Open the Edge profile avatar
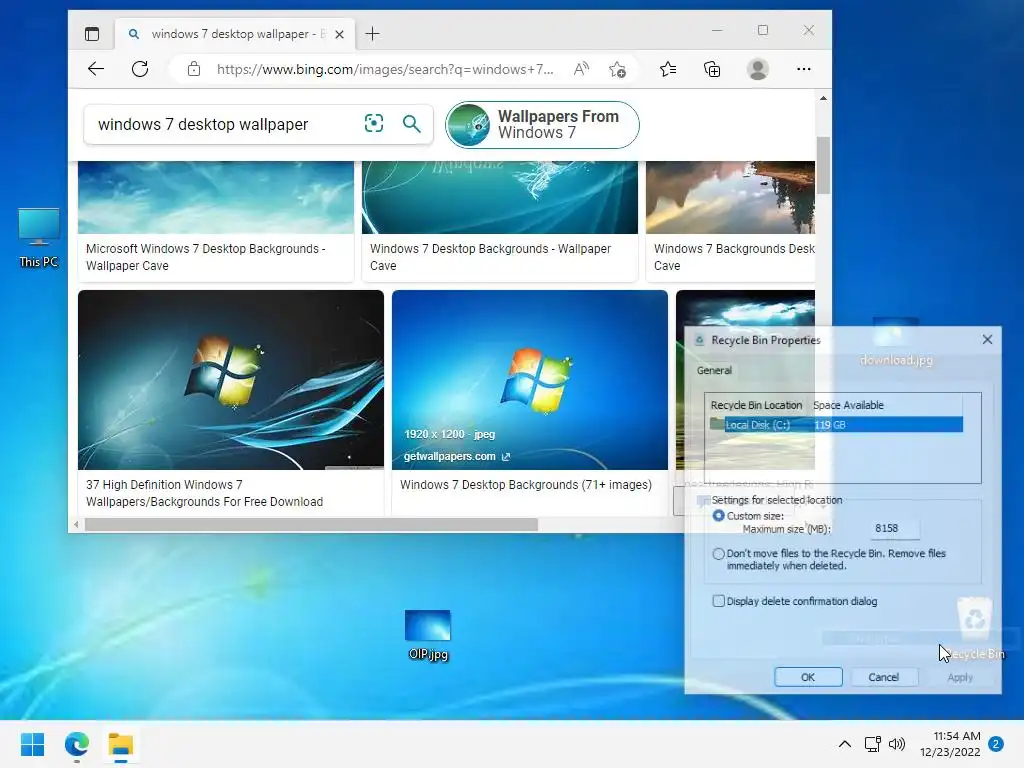This screenshot has width=1024, height=768. click(758, 69)
